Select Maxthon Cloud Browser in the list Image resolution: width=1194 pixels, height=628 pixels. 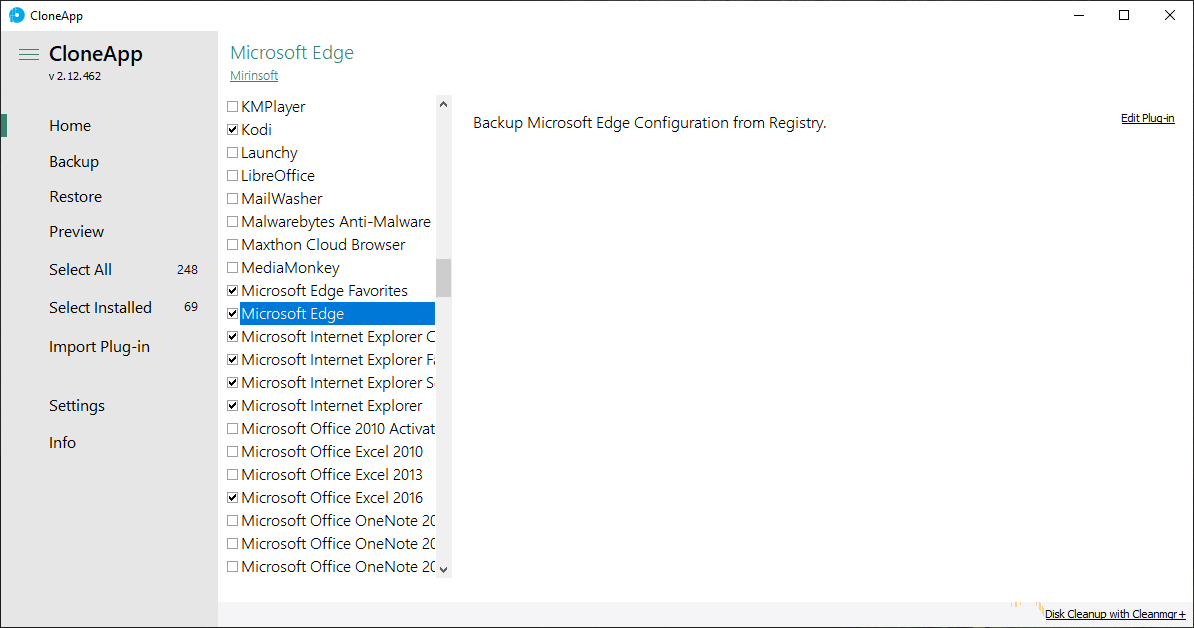click(x=323, y=244)
